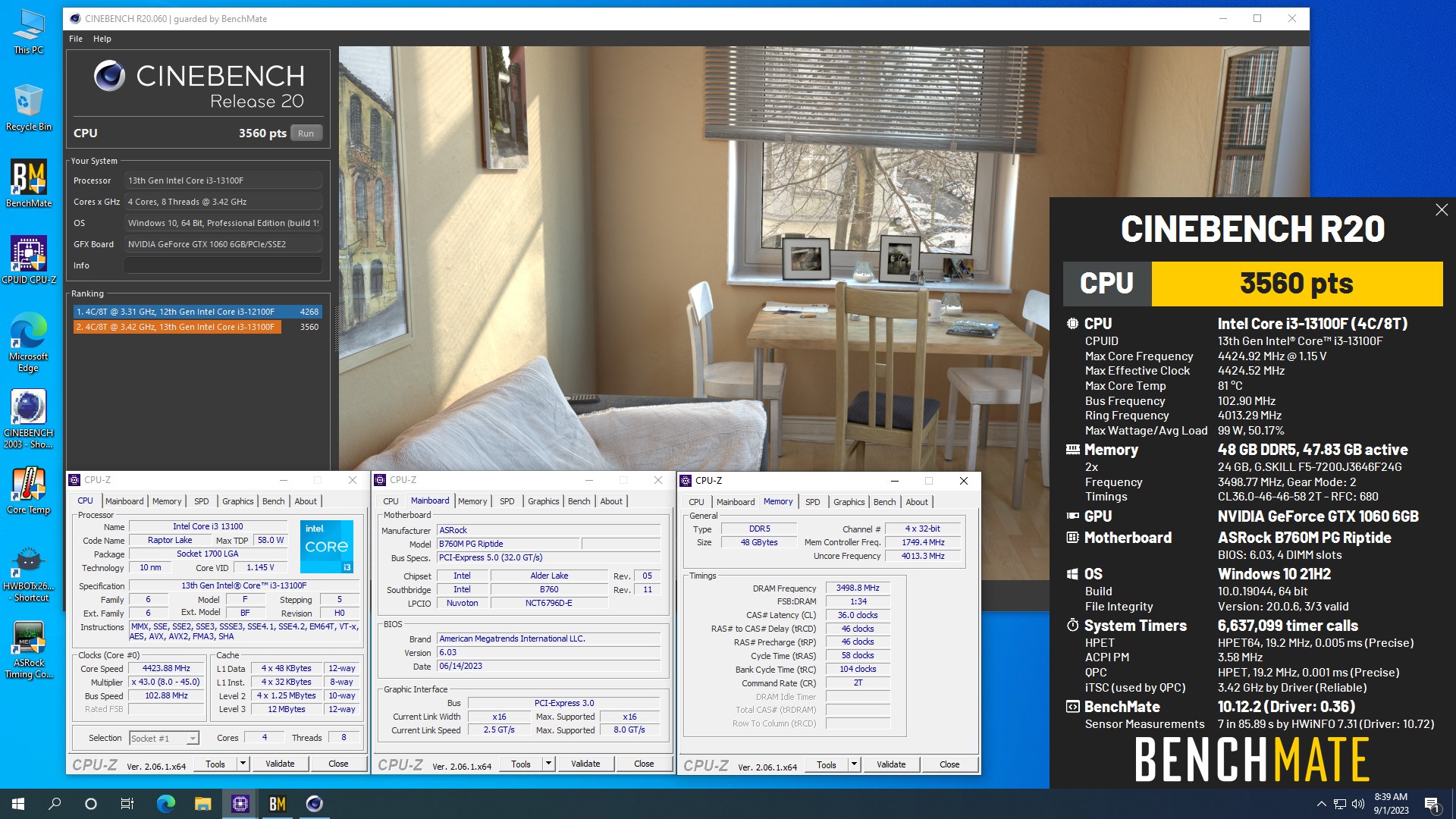Switch to Cinebench taskbar icon
The image size is (1456, 819).
coord(314,804)
